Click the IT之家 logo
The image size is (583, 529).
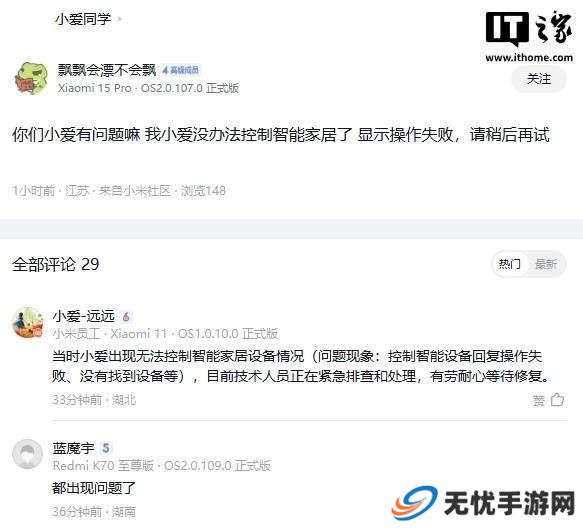pyautogui.click(x=529, y=29)
